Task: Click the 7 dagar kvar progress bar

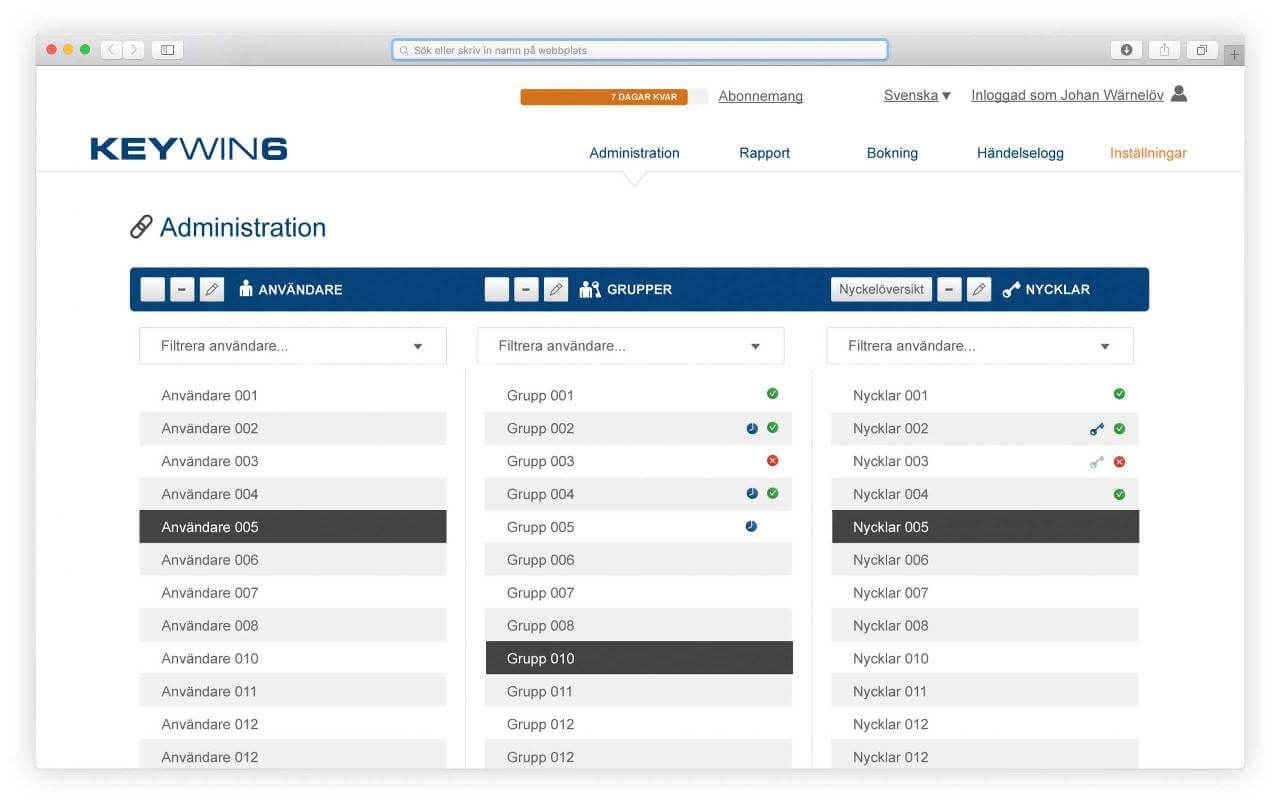Action: click(x=614, y=97)
